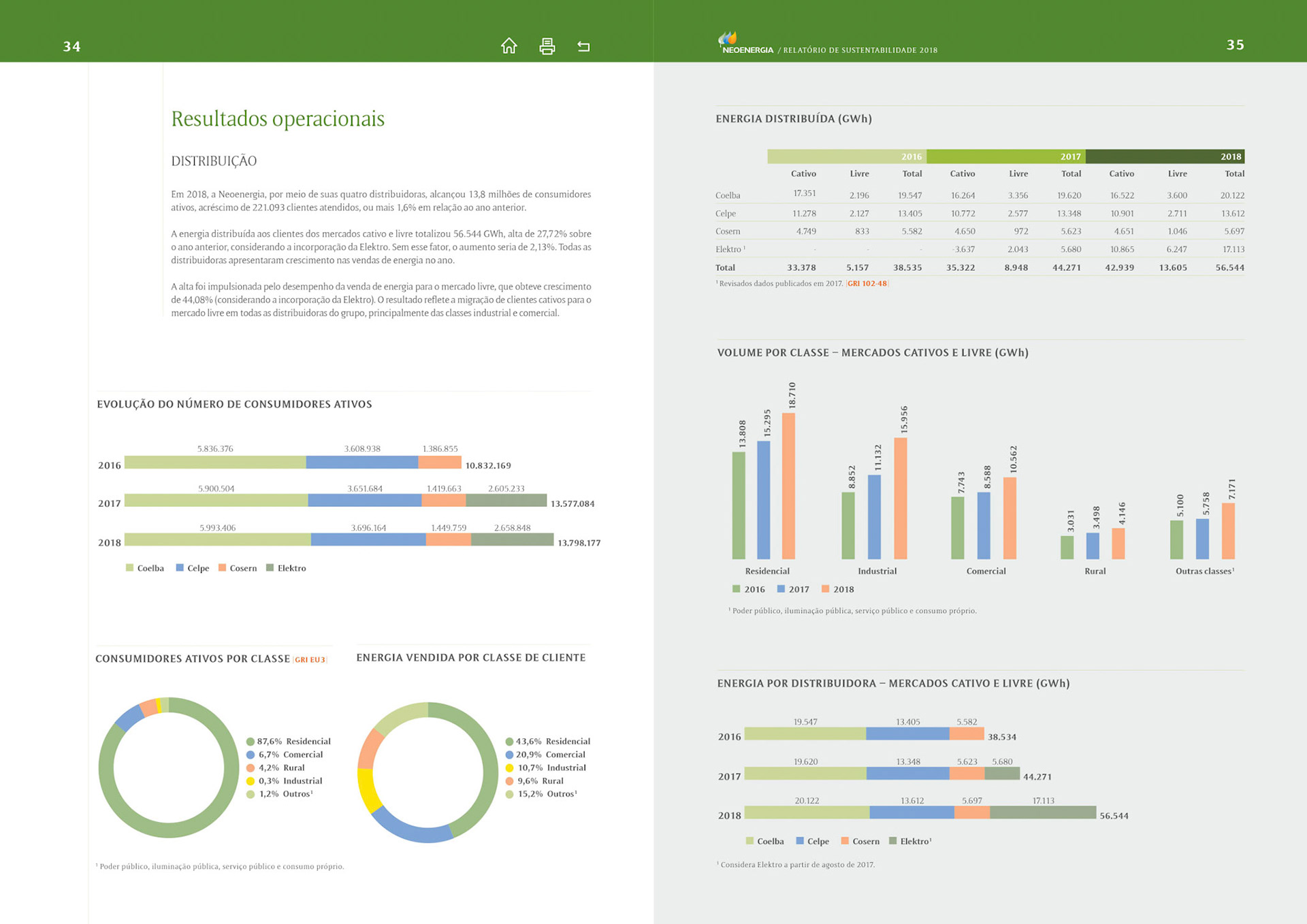Click the Resultados operacionais heading
1307x924 pixels.
(x=278, y=118)
